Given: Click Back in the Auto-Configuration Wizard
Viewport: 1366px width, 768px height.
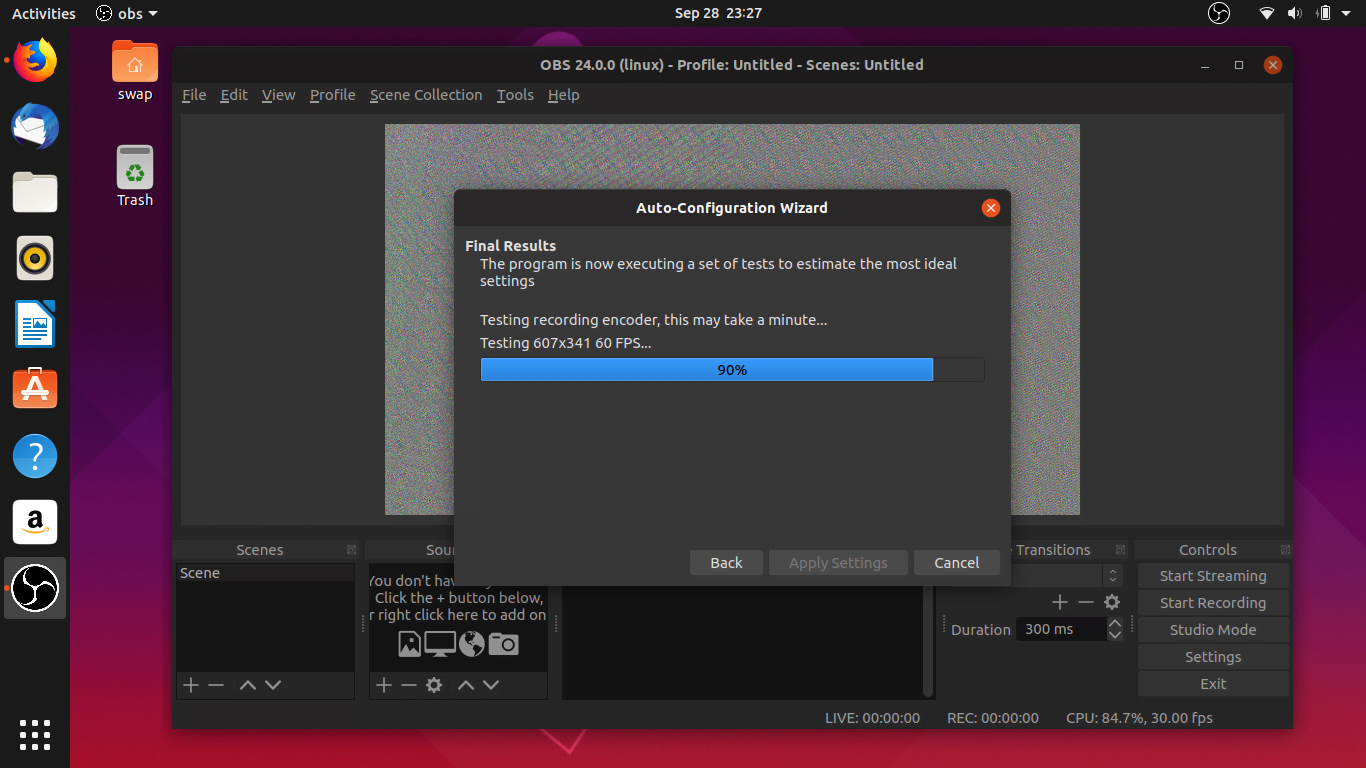Looking at the screenshot, I should (726, 563).
